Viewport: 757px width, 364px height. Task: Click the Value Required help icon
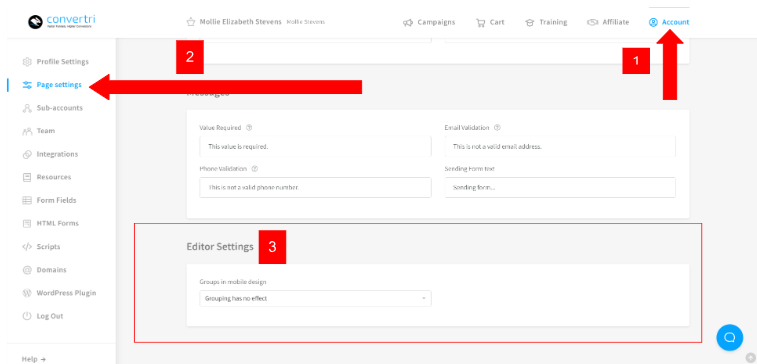pos(249,128)
